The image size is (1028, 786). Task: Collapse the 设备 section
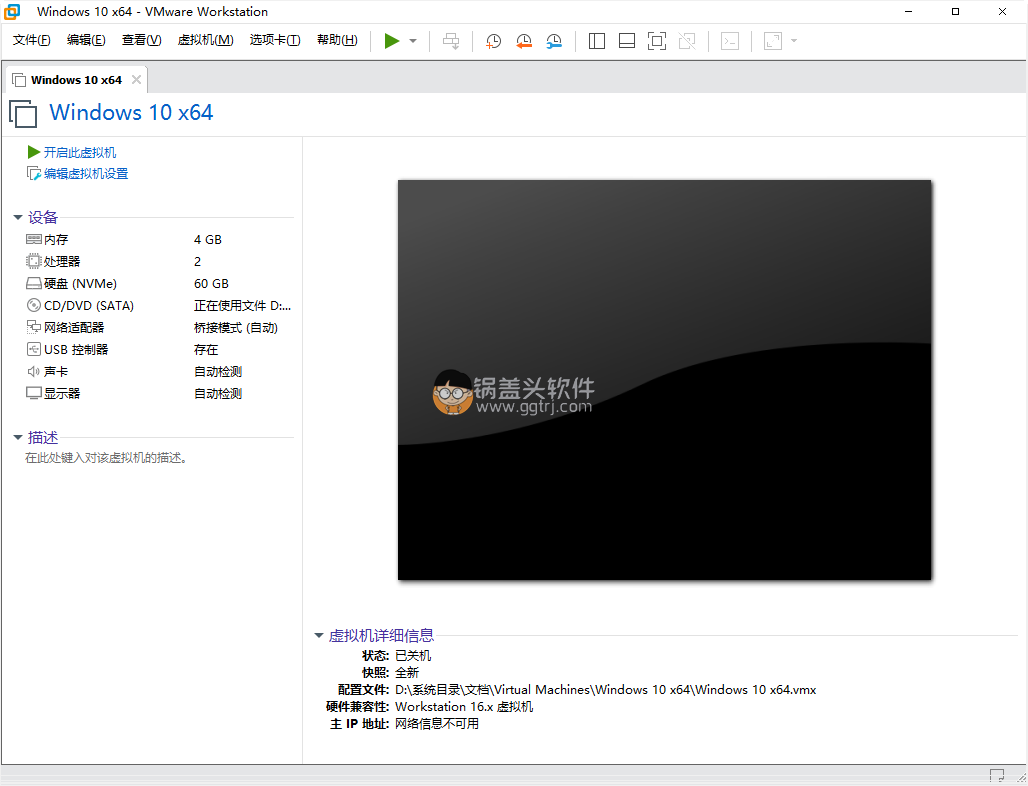coord(18,217)
